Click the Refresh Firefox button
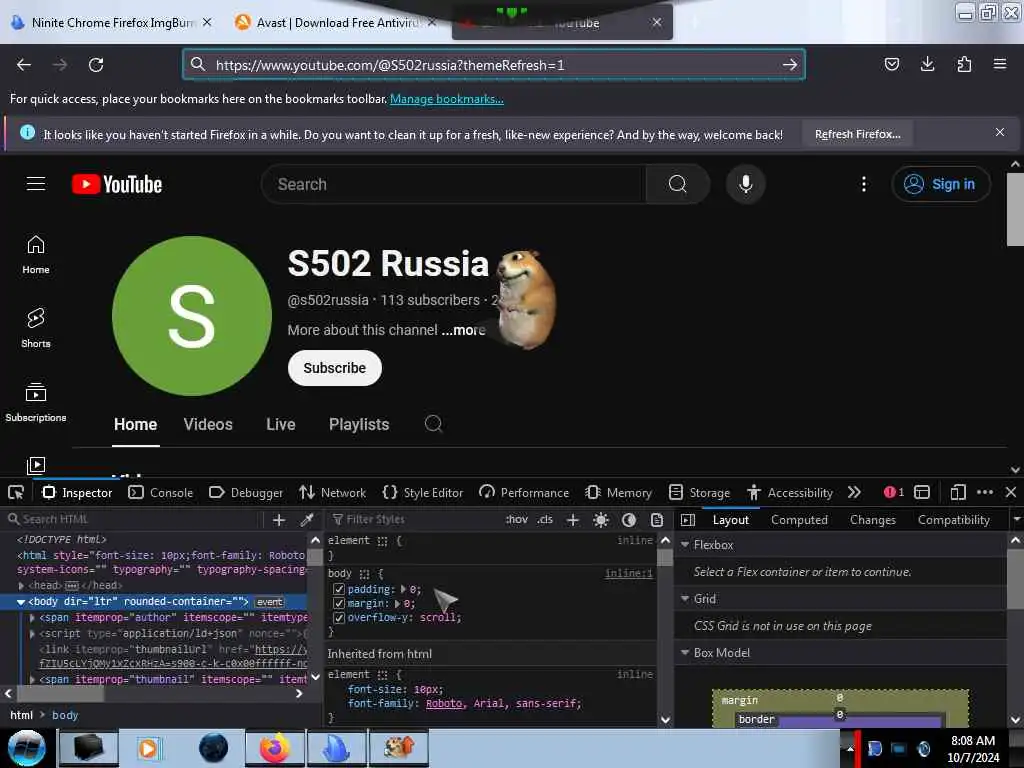This screenshot has height=768, width=1024. [x=857, y=134]
